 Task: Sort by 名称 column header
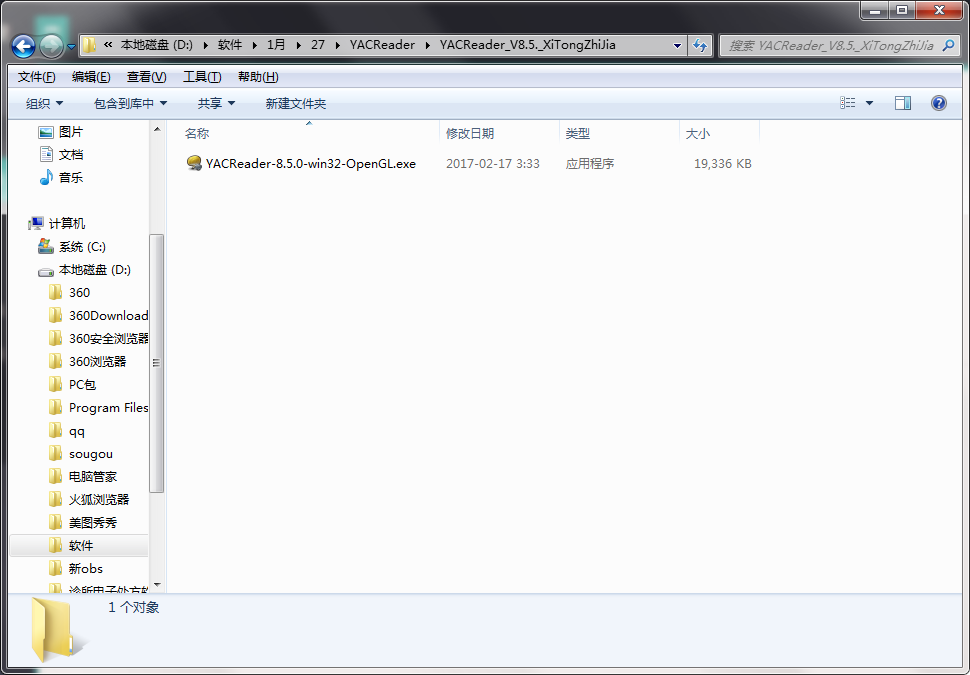tap(311, 133)
